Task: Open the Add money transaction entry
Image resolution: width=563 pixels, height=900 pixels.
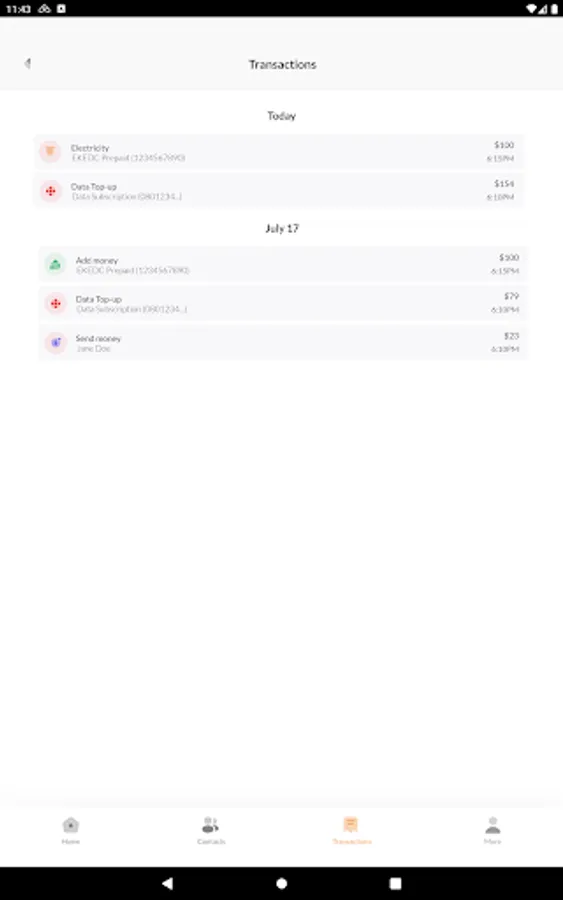Action: point(283,264)
